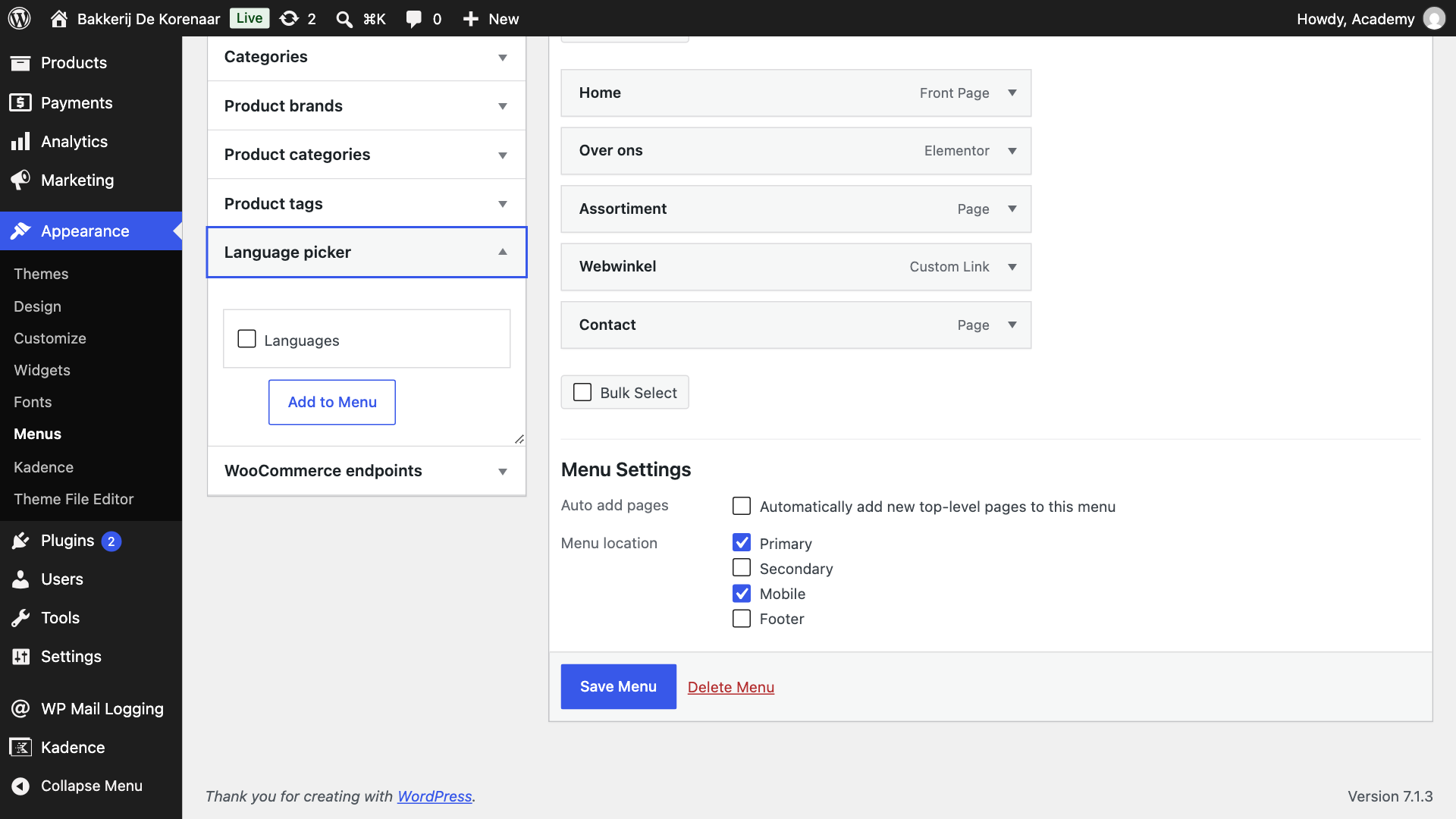Image resolution: width=1456 pixels, height=819 pixels.
Task: Open the Academy user avatar
Action: (x=1434, y=18)
